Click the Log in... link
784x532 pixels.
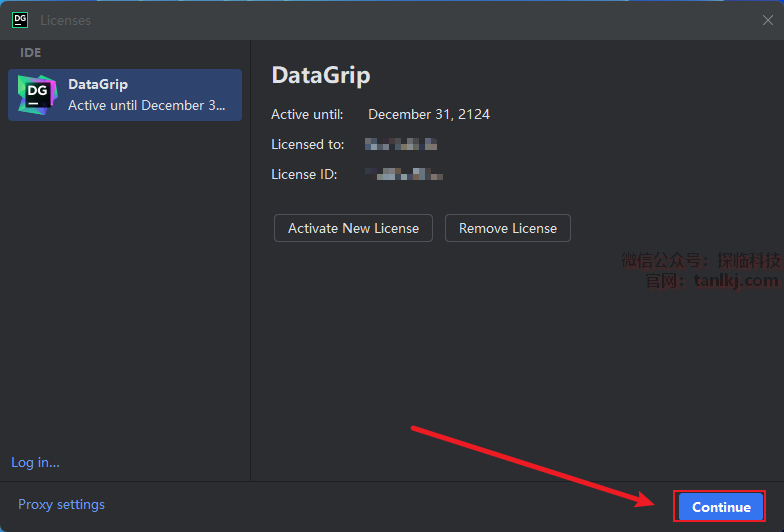[36, 462]
